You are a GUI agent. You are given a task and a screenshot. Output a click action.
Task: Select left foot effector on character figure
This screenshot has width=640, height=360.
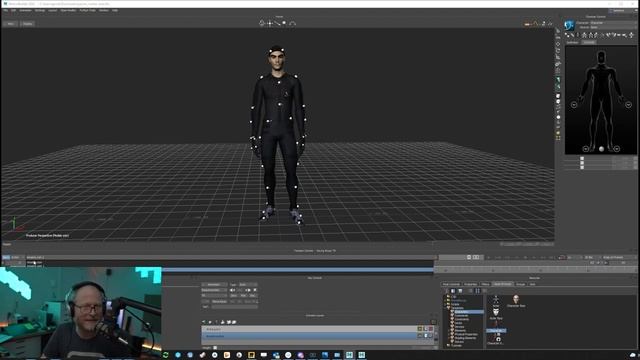[617, 149]
